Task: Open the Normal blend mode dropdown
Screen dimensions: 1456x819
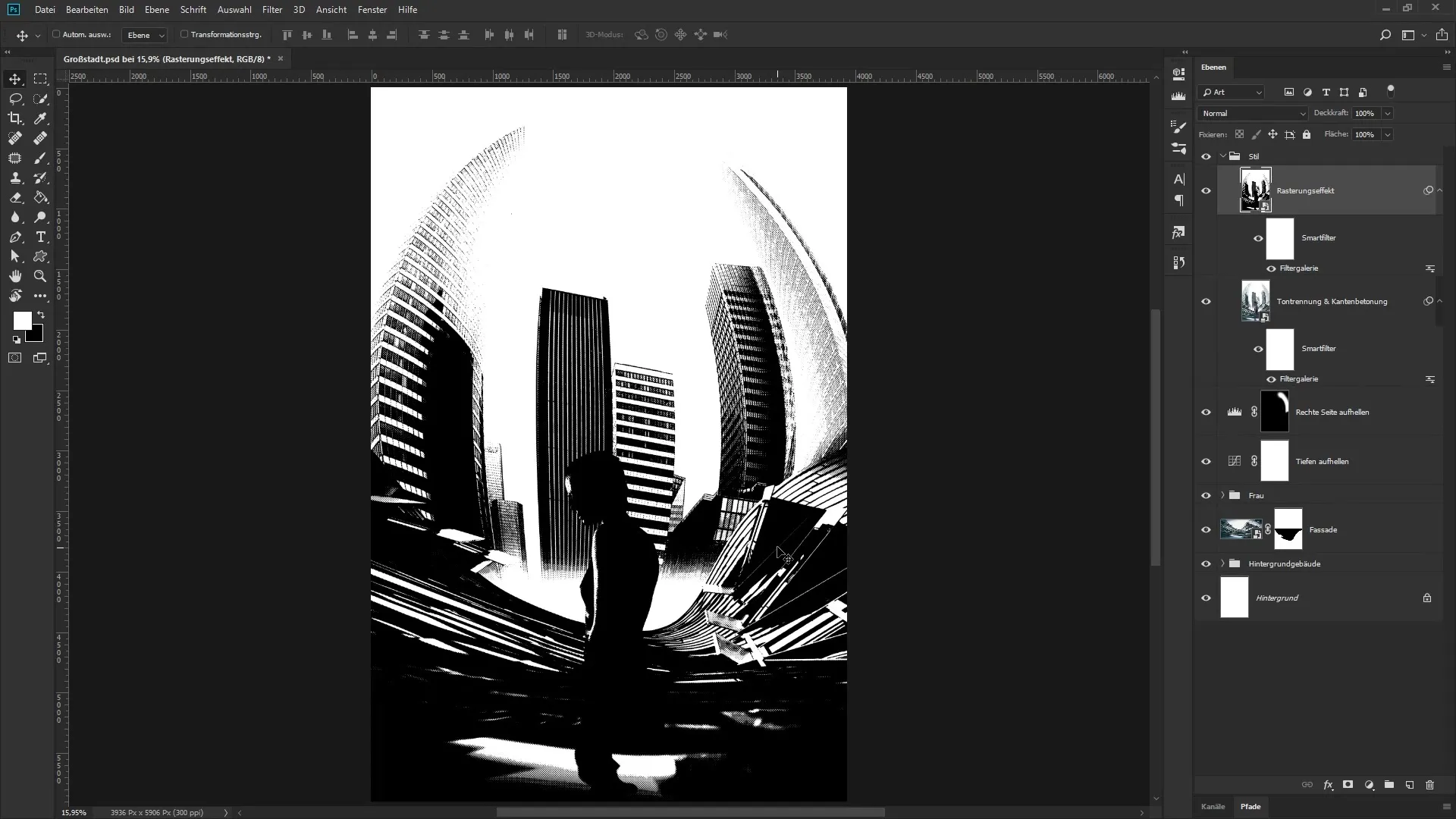Action: tap(1253, 113)
